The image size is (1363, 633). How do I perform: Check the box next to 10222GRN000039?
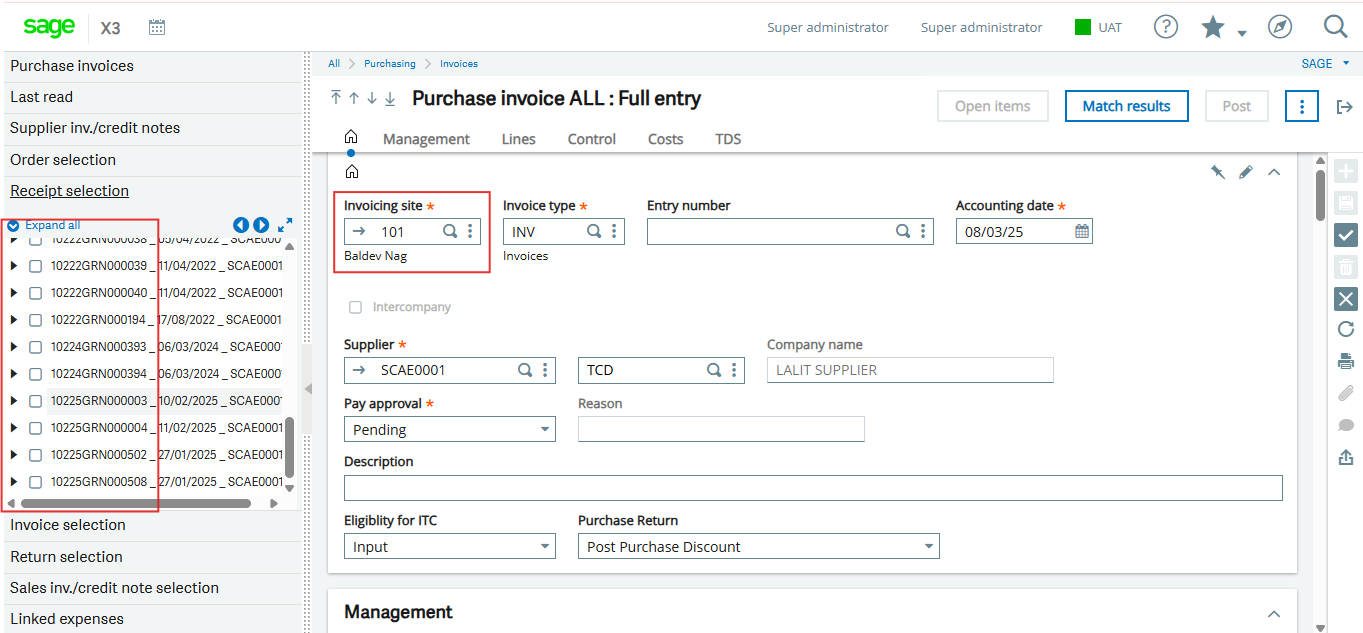tap(35, 265)
